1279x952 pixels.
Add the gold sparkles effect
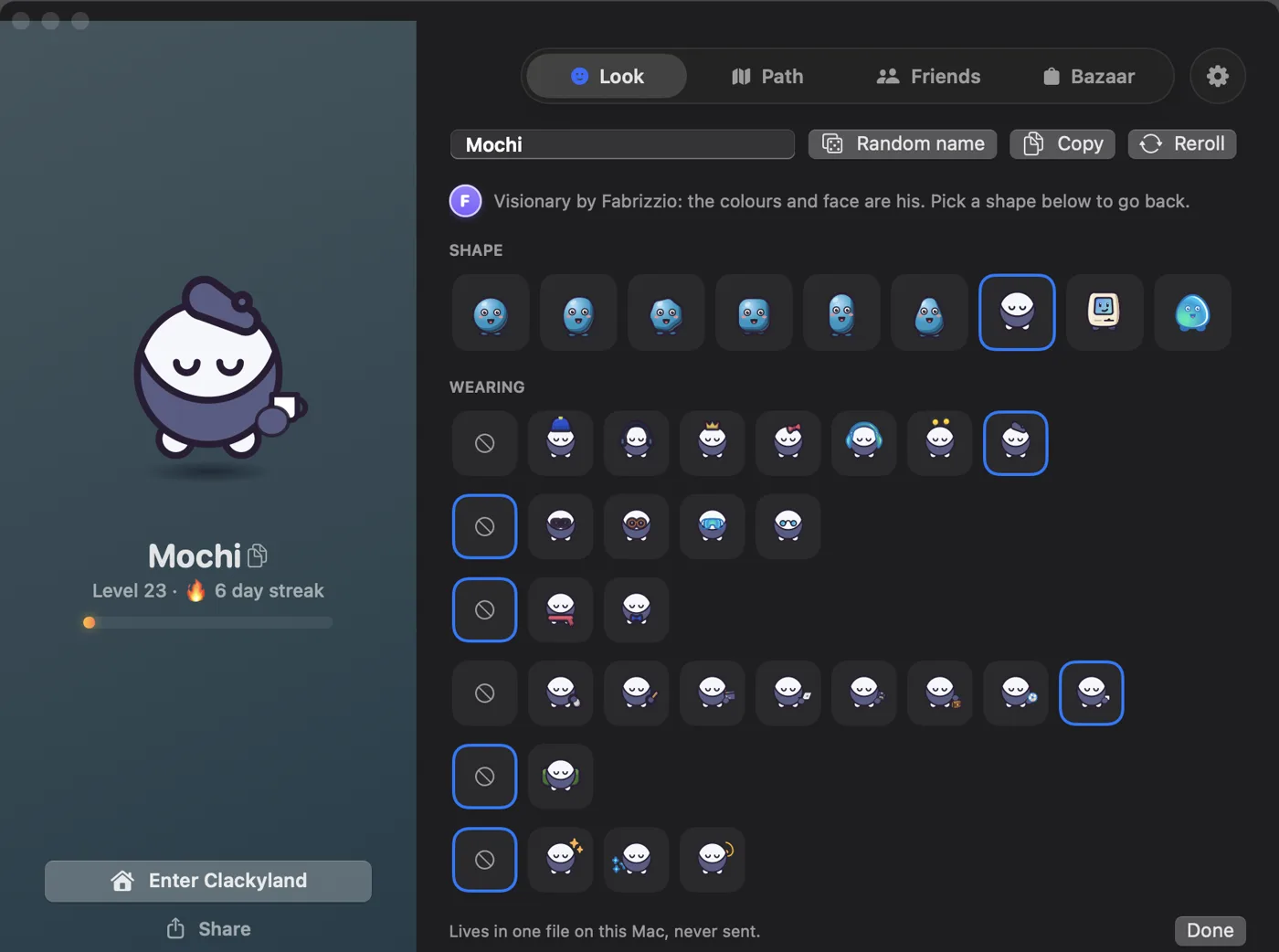[x=560, y=860]
